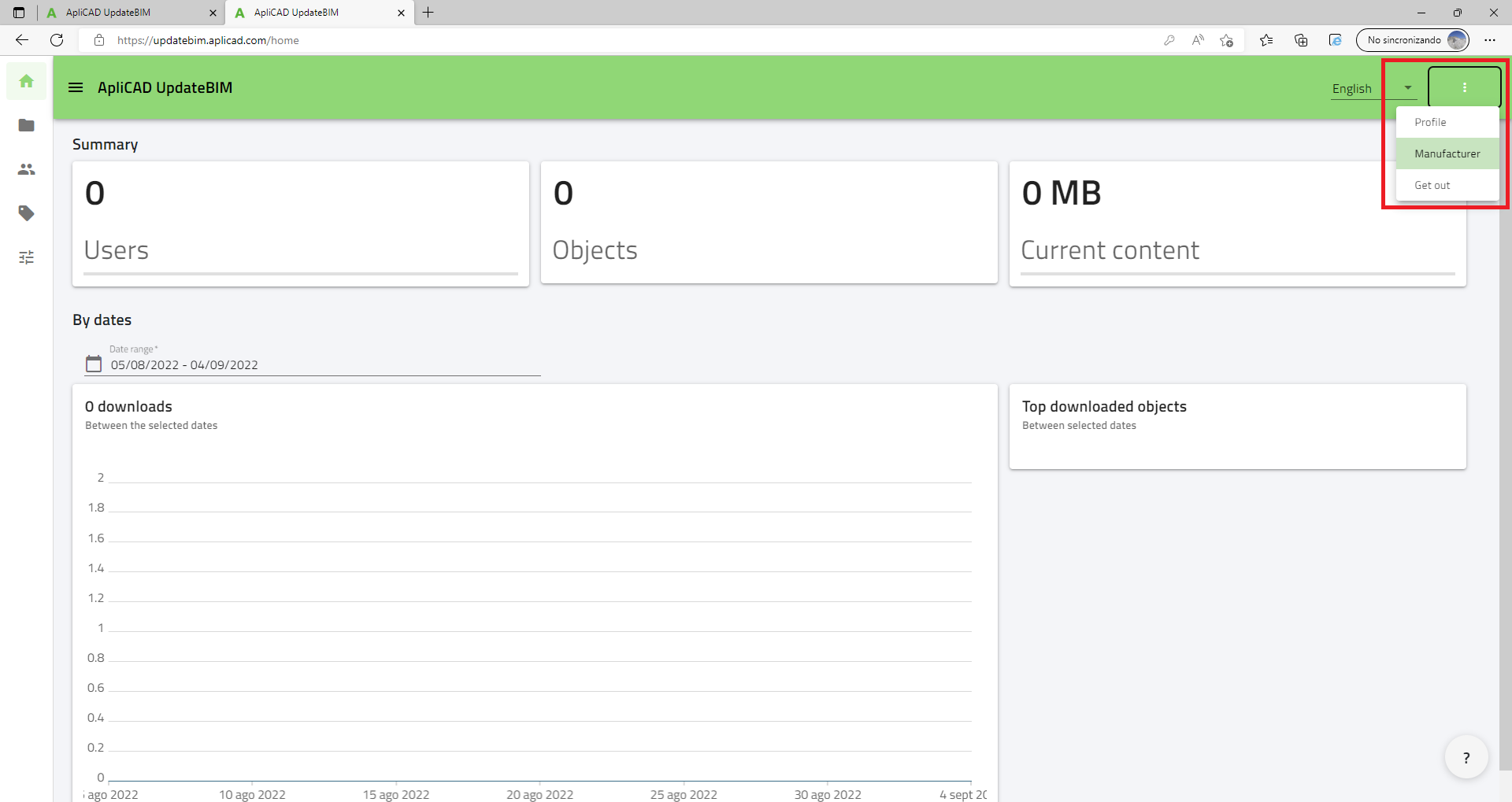Open browser favorites via the star icon

[1266, 40]
